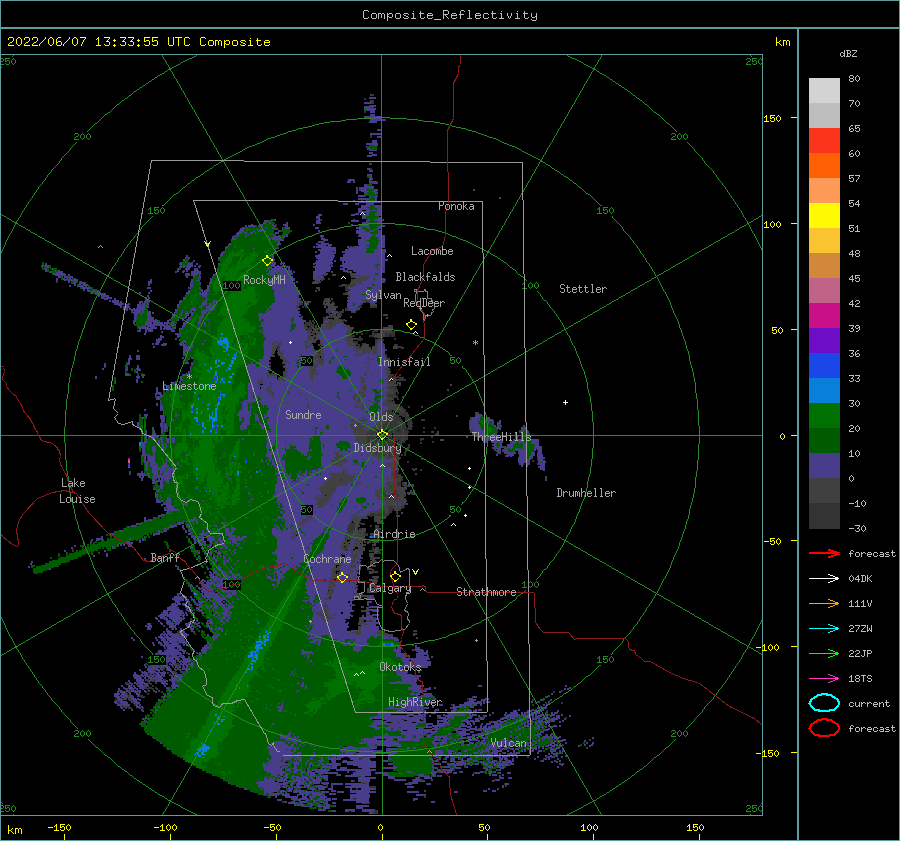Click the yellow marker near Red Deer

click(412, 325)
